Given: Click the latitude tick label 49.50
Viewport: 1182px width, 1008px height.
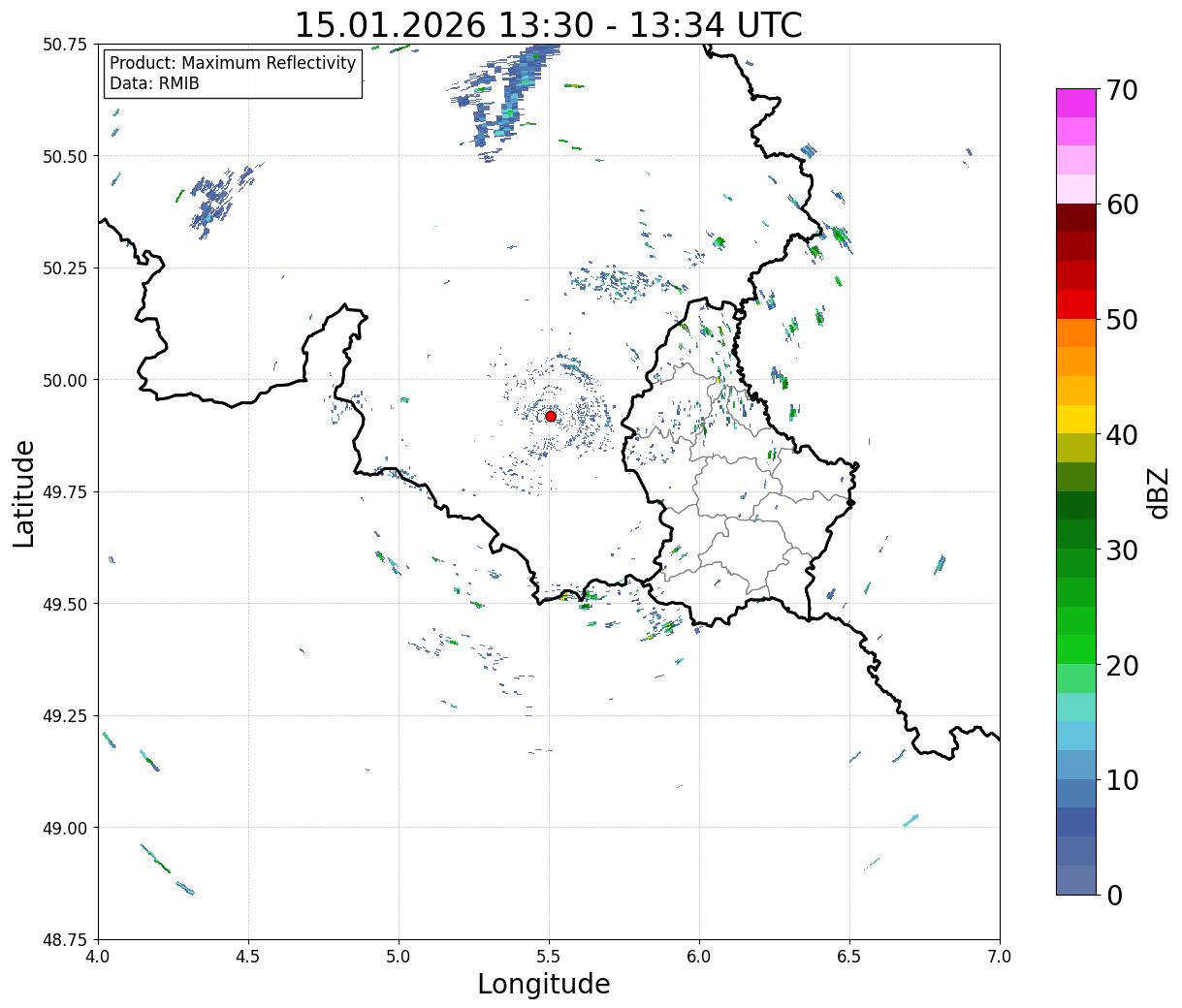Looking at the screenshot, I should (65, 604).
